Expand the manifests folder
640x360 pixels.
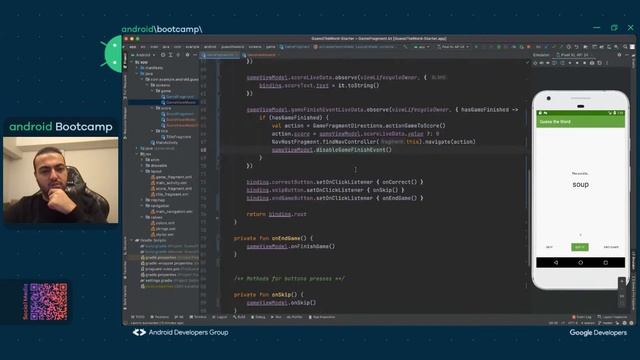pos(138,68)
